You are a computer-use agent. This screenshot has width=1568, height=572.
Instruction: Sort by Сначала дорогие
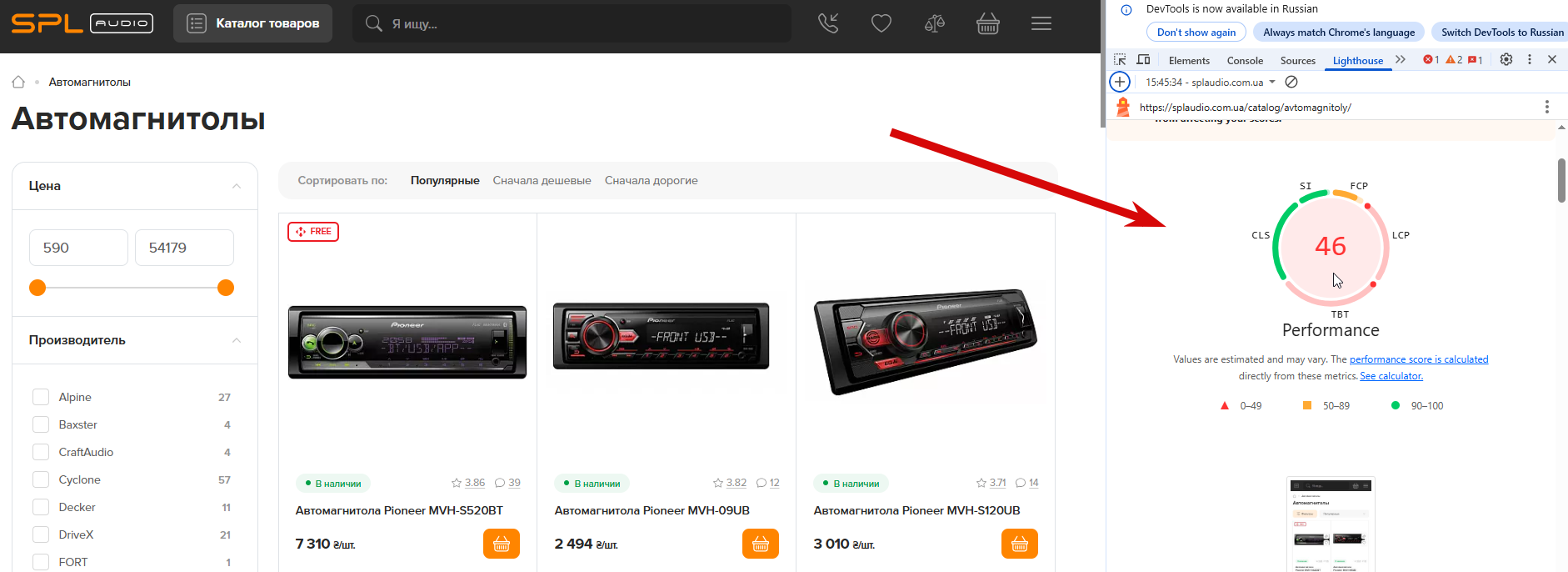[652, 180]
